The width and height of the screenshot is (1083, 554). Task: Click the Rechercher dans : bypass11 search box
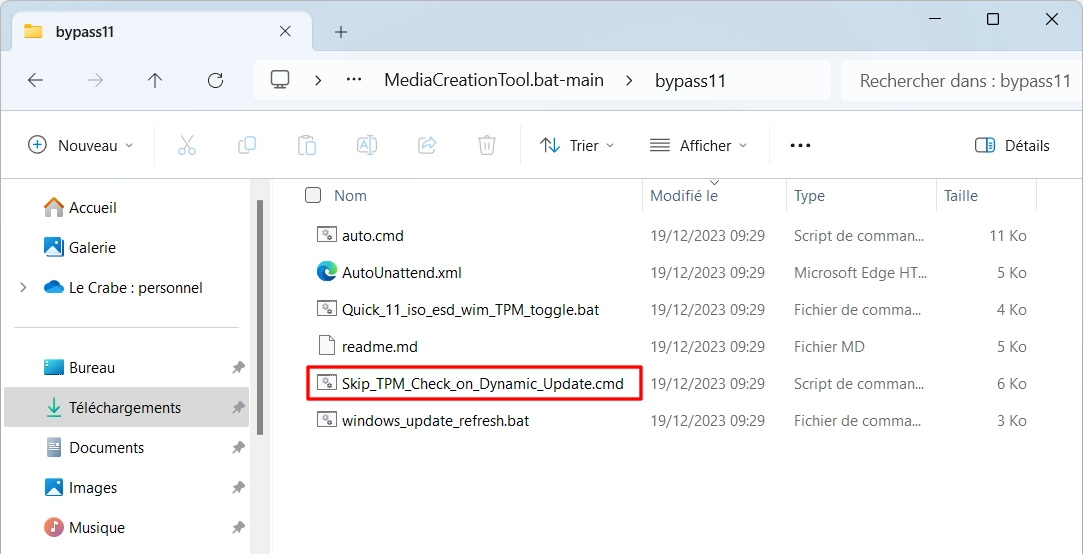point(962,80)
